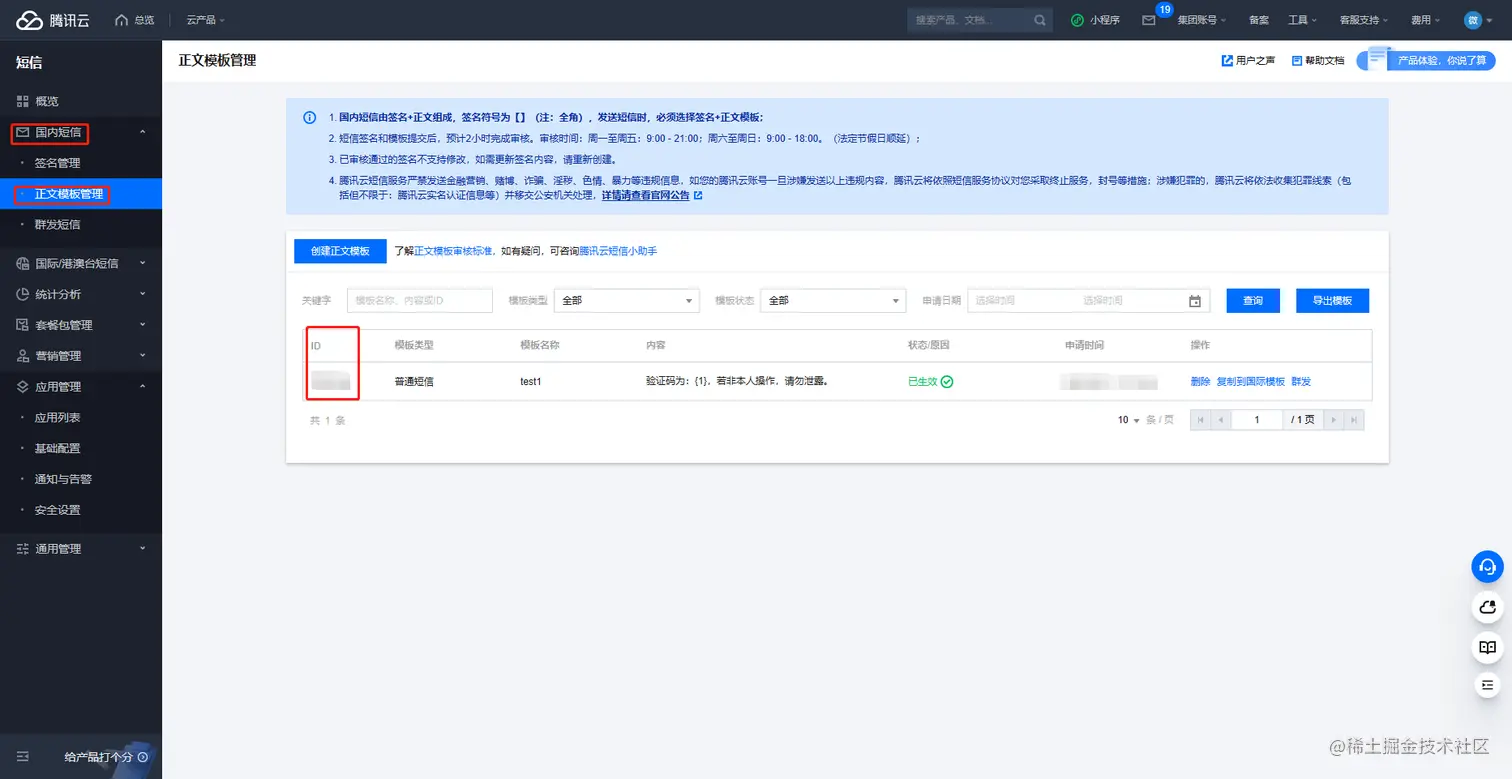The height and width of the screenshot is (779, 1512).
Task: Open 应用列表 in the sidebar
Action: tap(81, 418)
